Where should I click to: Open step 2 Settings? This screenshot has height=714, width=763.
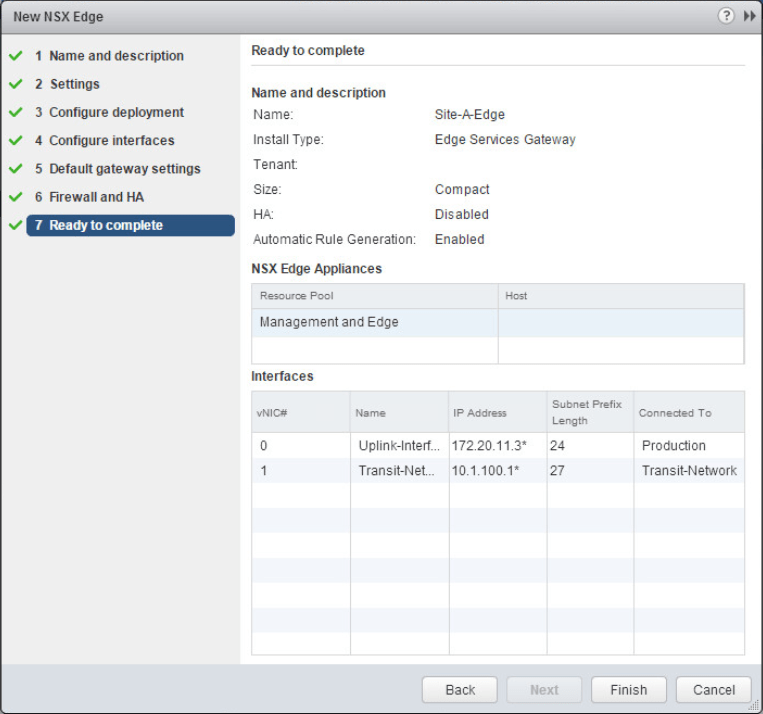coord(74,84)
